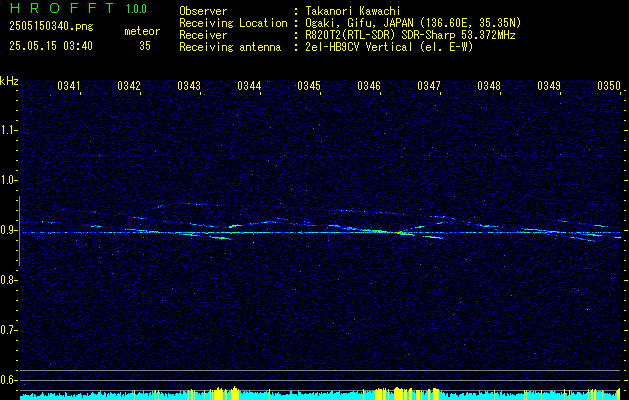Viewport: 629px width, 400px height.
Task: Click the meteor label
Action: [142, 31]
